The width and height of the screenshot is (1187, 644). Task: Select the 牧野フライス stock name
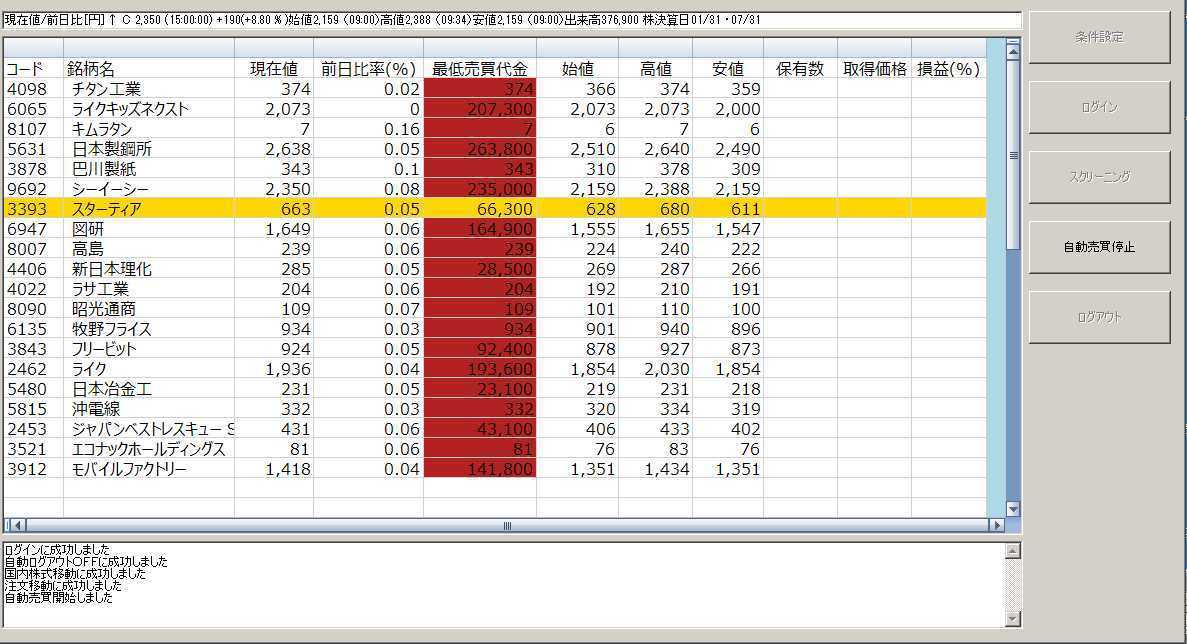pyautogui.click(x=112, y=329)
